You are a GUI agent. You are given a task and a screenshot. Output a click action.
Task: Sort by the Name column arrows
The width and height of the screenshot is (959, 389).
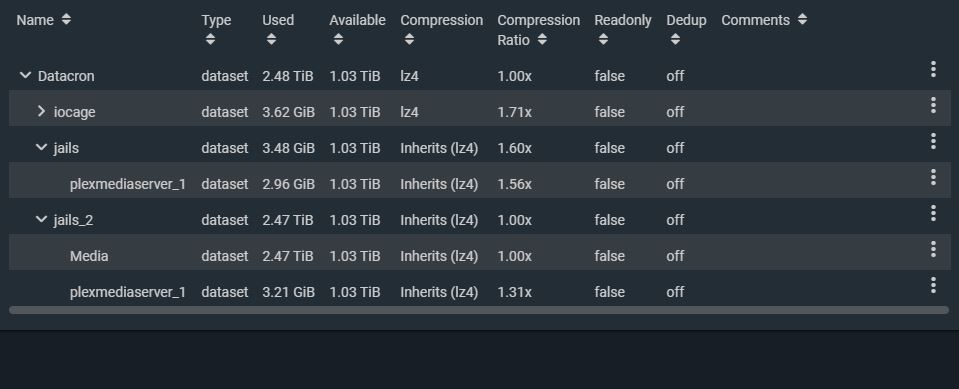click(66, 20)
